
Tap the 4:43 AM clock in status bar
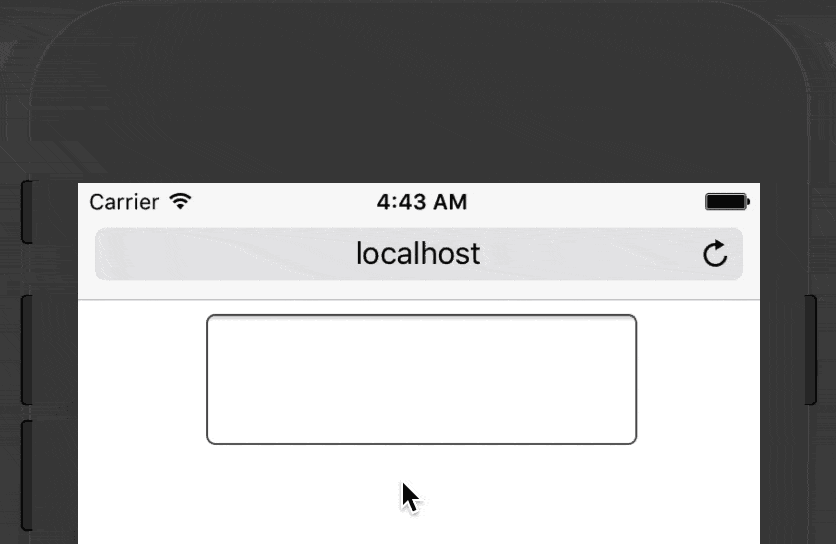(422, 202)
